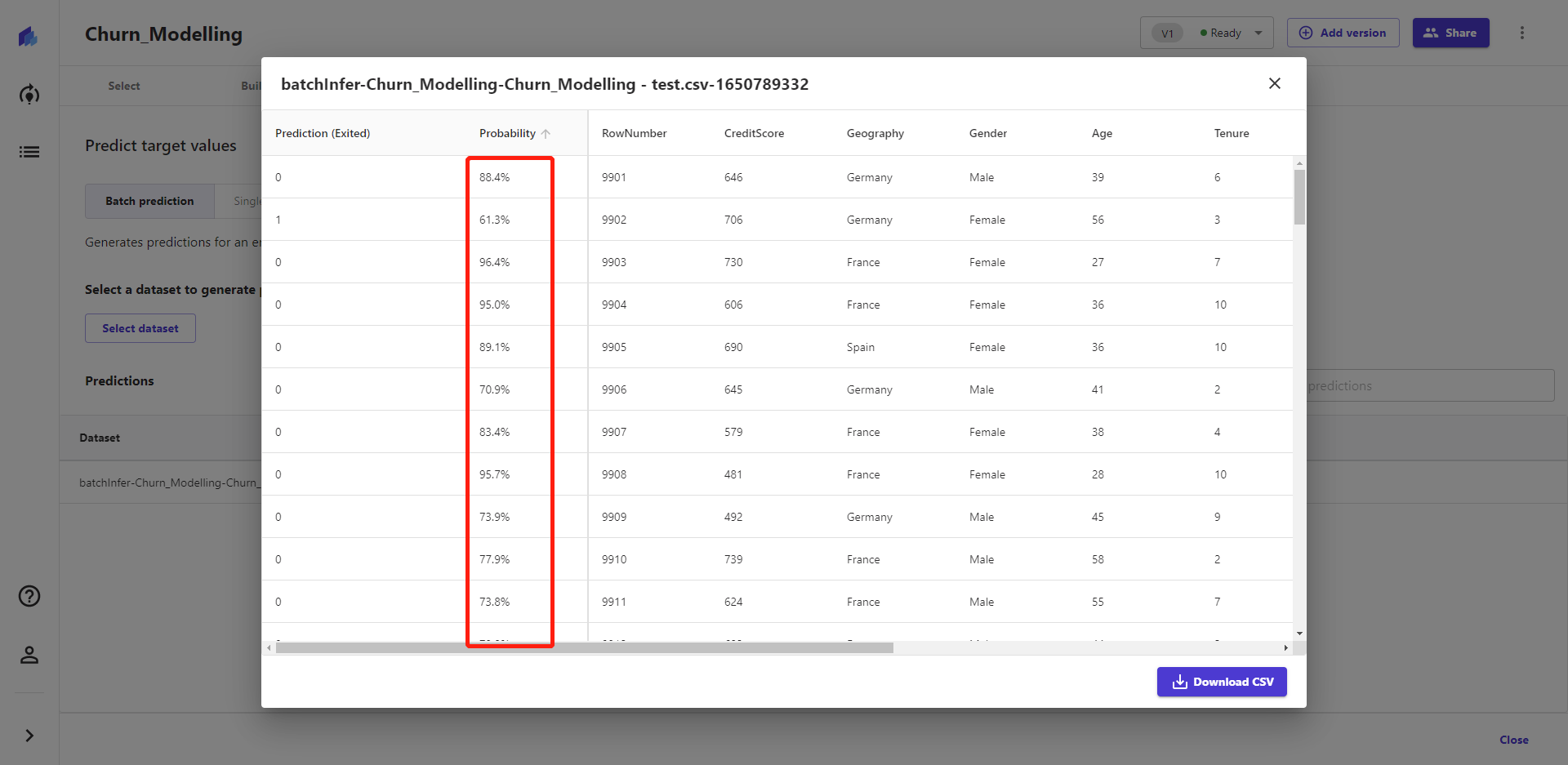Close the batch prediction preview dialog

[1274, 83]
